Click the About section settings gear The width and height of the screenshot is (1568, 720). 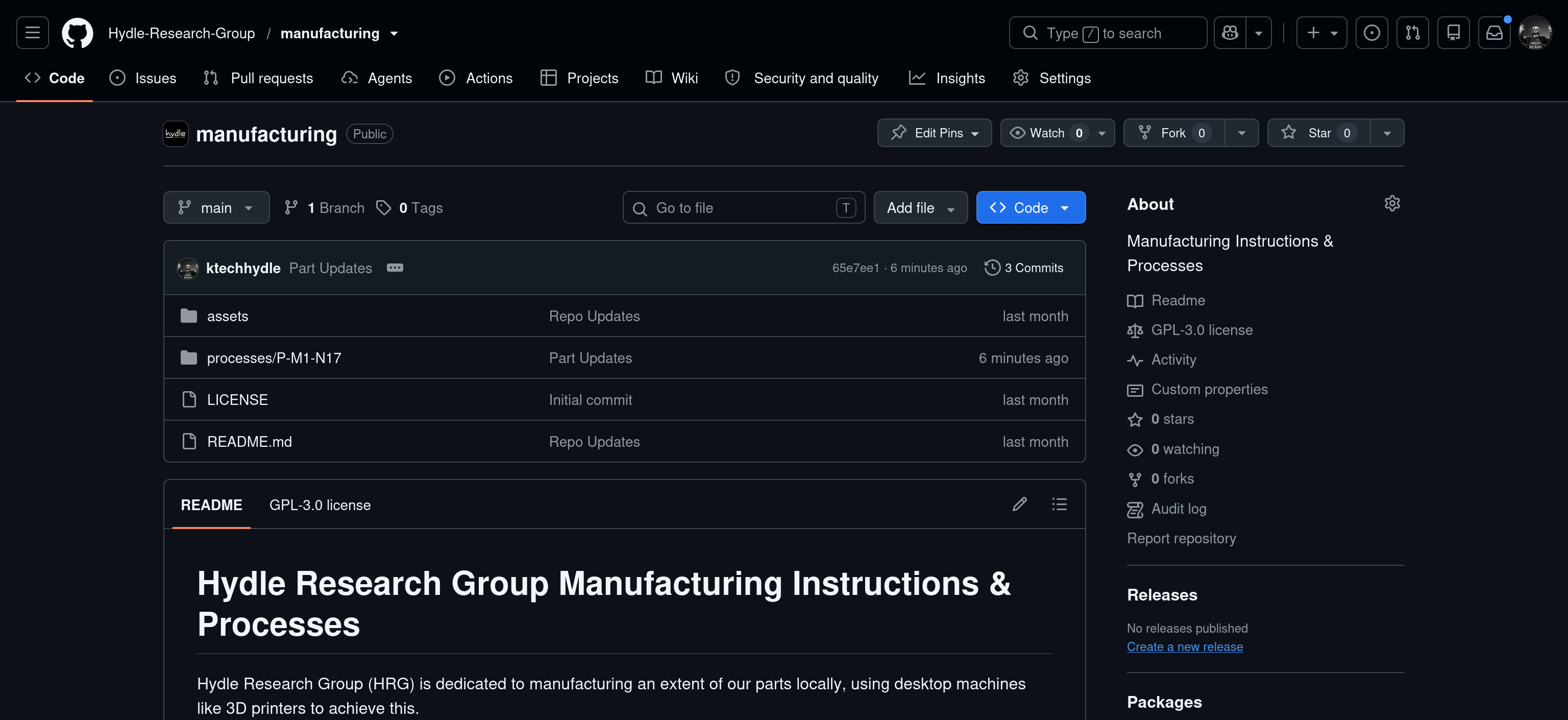(1392, 203)
